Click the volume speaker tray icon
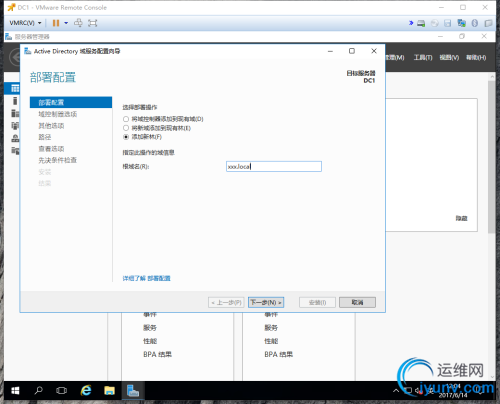Viewport: 500px width, 404px height. [419, 390]
